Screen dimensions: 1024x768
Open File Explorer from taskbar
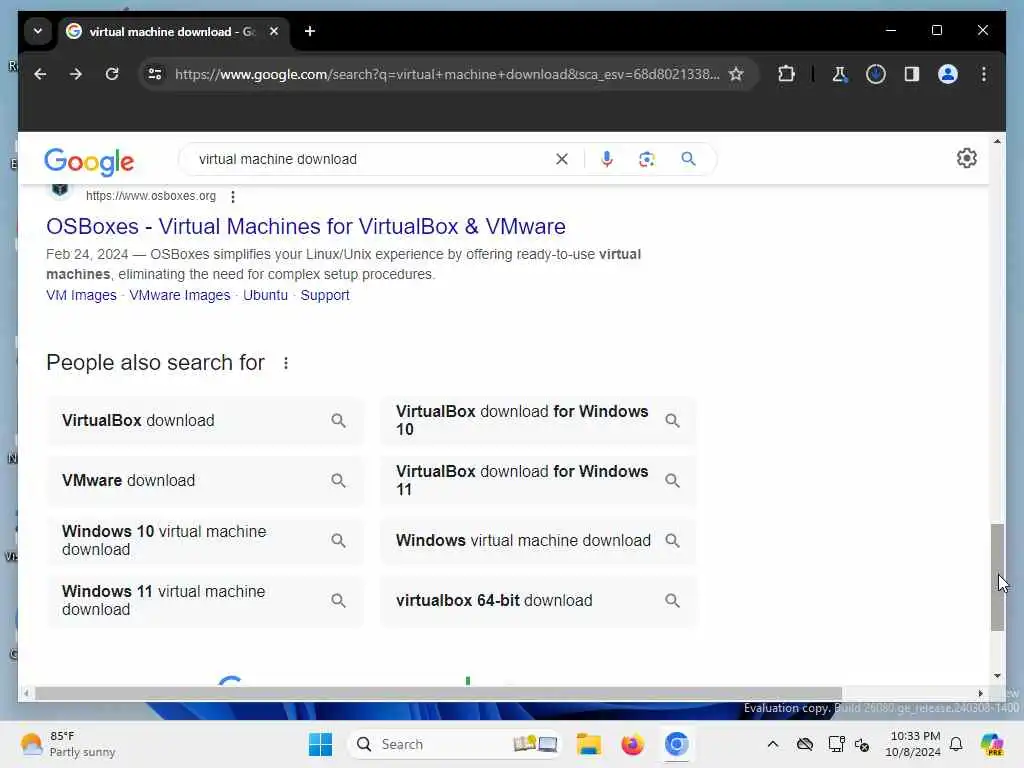coord(588,744)
